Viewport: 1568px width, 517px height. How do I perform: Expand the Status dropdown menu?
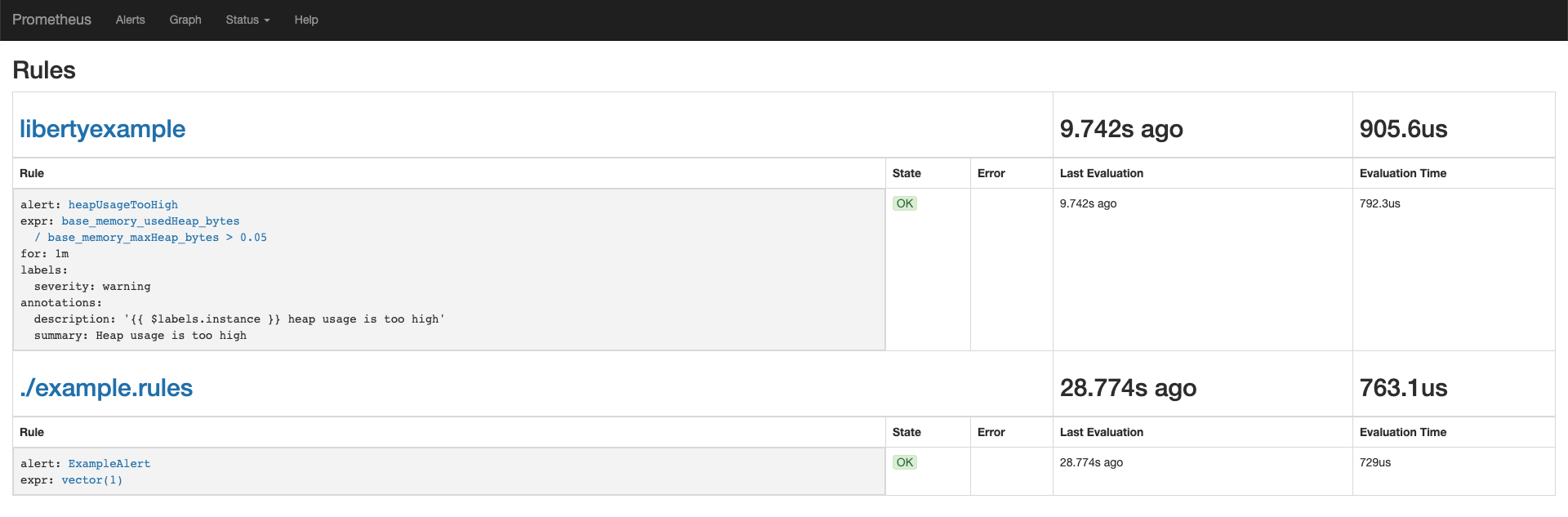(247, 20)
